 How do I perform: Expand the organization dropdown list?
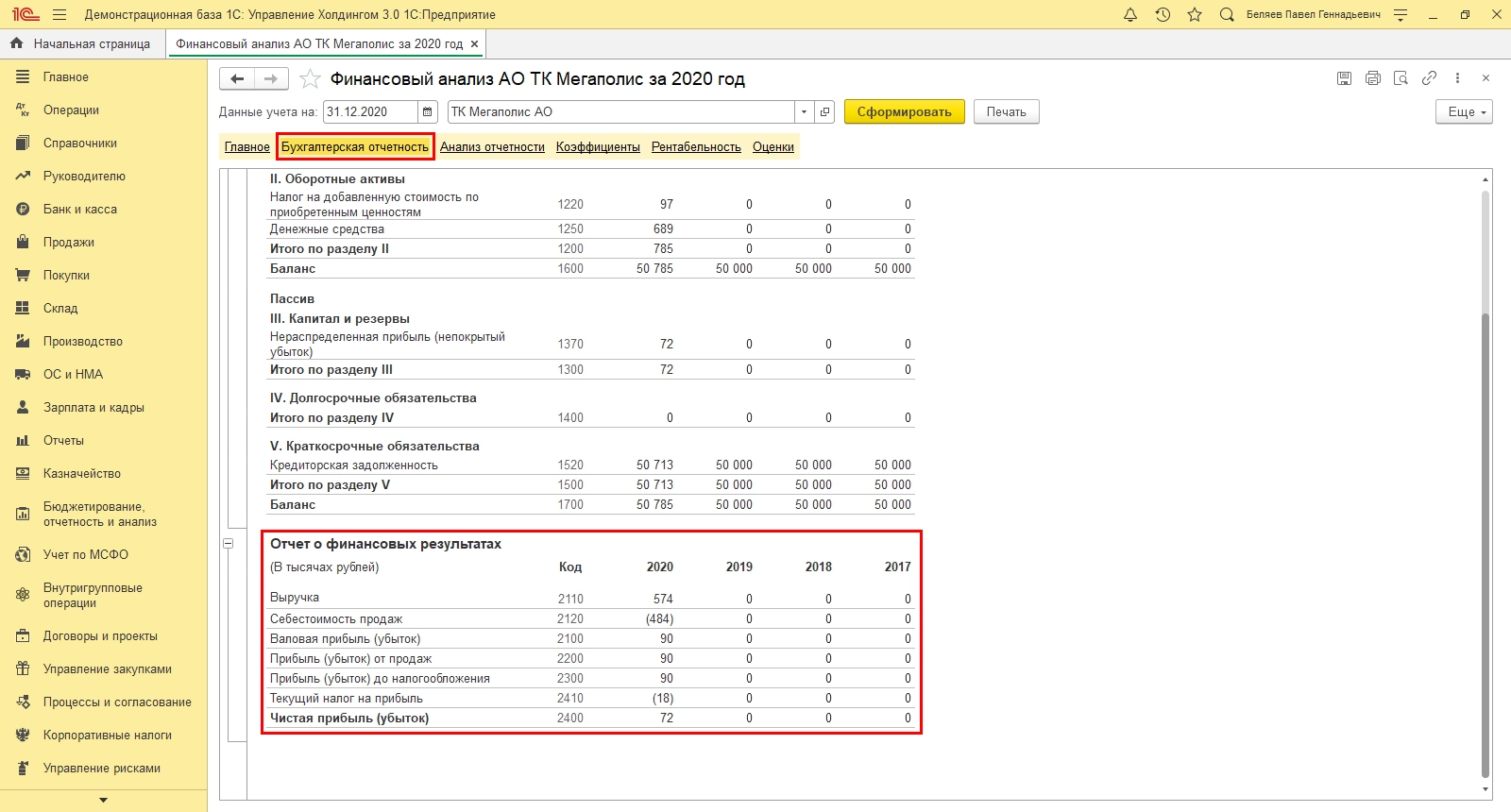(804, 112)
